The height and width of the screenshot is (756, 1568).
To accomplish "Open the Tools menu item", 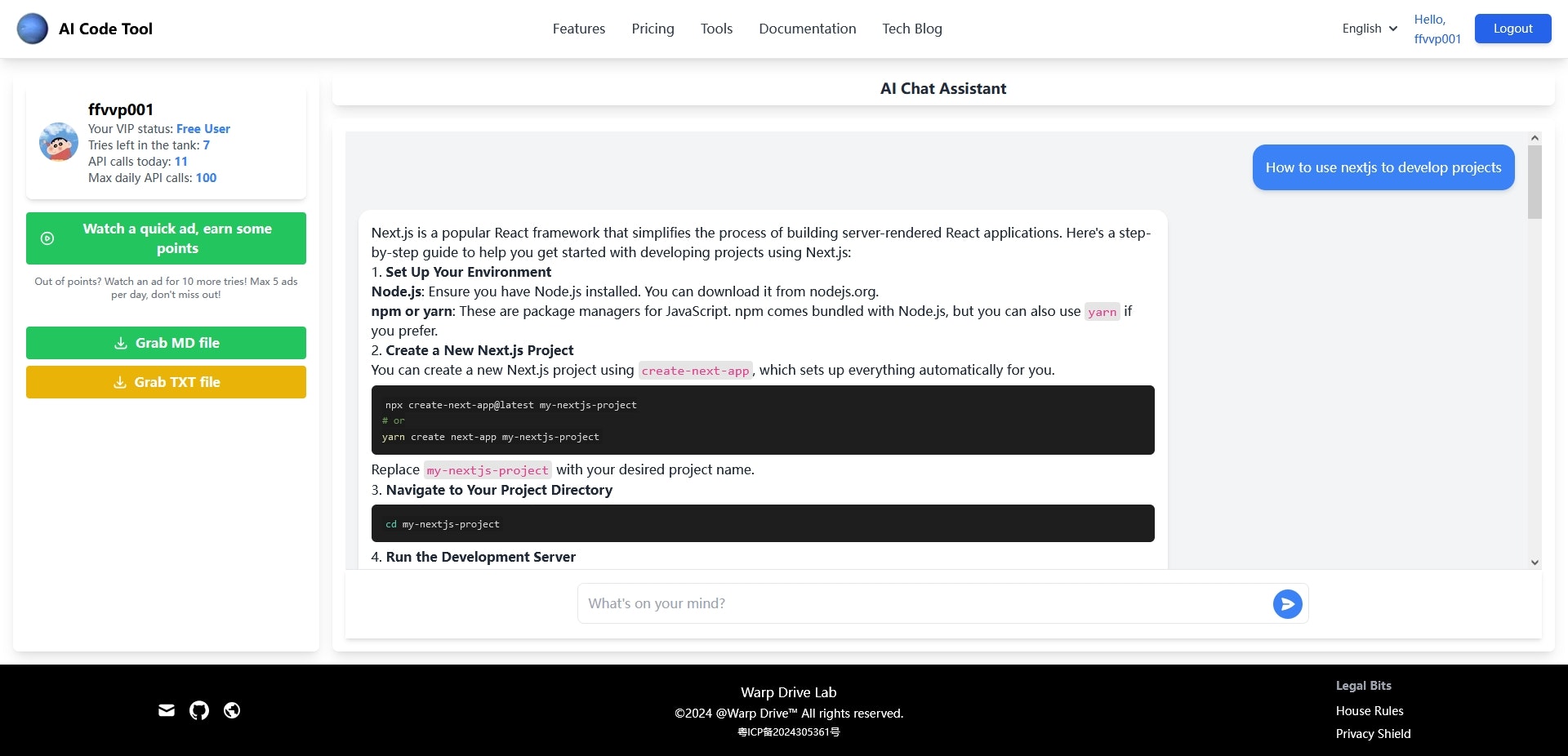I will pos(716,29).
